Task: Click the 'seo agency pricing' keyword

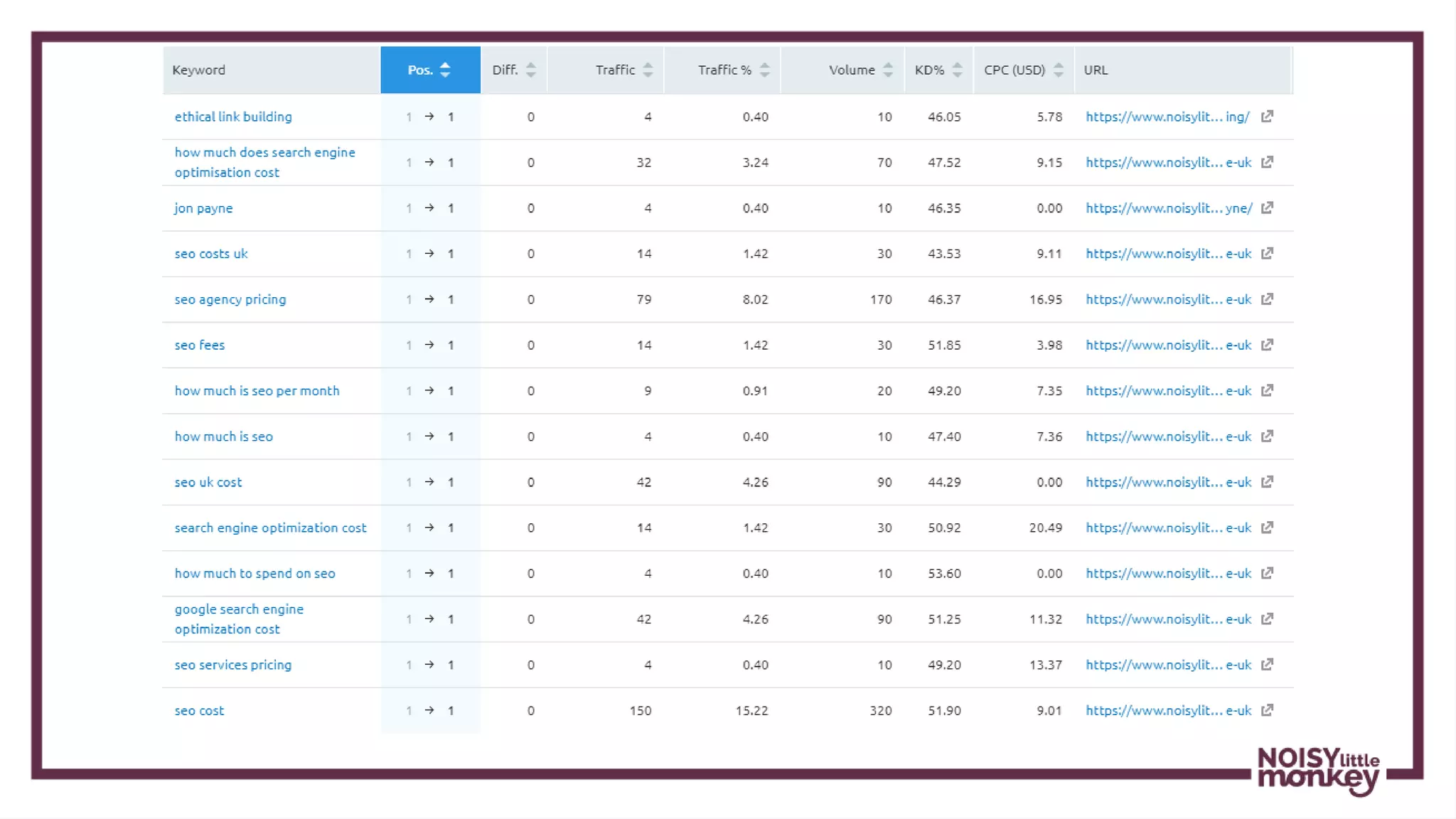Action: 230,299
